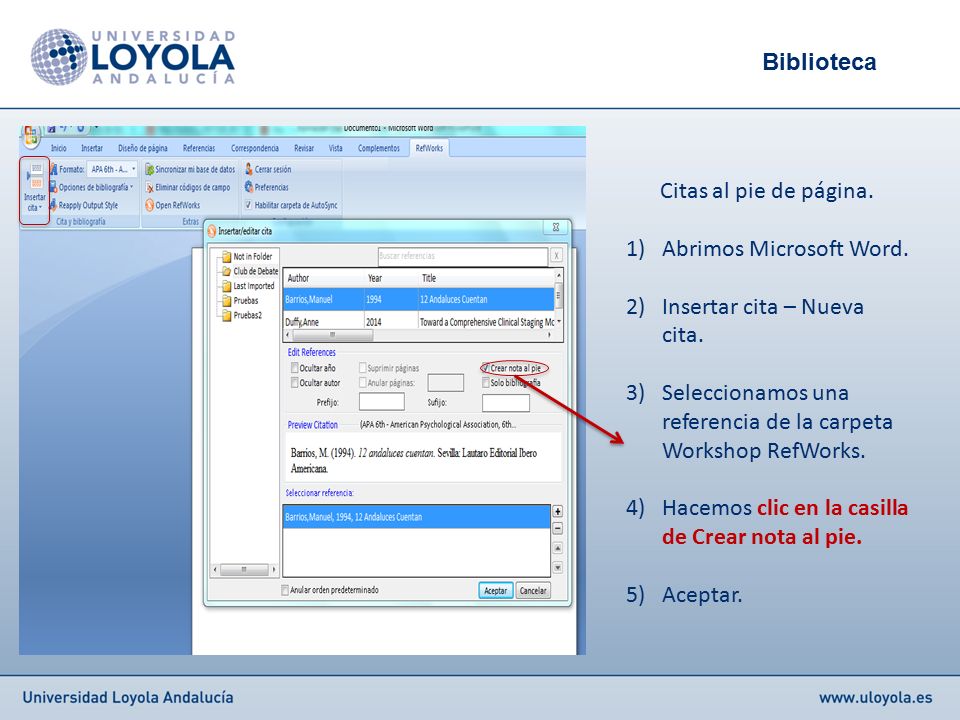Click the Opciones de bibliografía icon

[x=53, y=187]
